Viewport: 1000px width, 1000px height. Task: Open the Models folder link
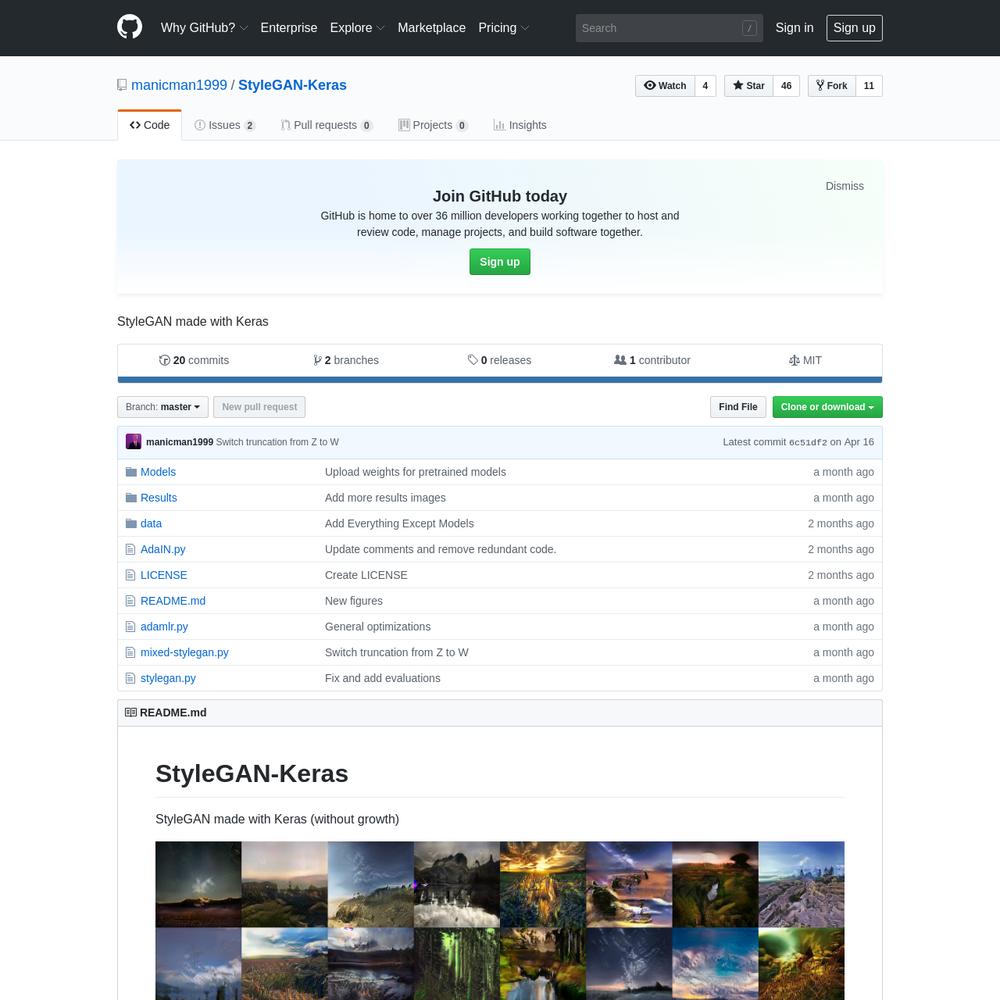[158, 472]
